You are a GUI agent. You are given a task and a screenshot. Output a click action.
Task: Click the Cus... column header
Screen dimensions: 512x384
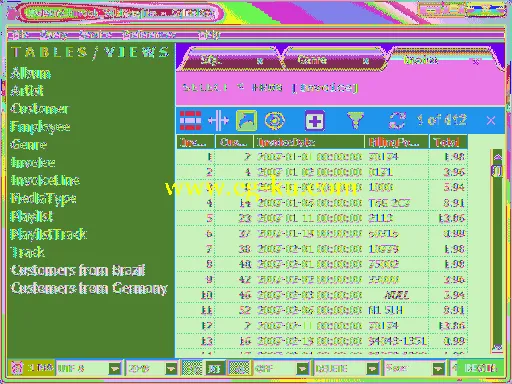tap(234, 142)
